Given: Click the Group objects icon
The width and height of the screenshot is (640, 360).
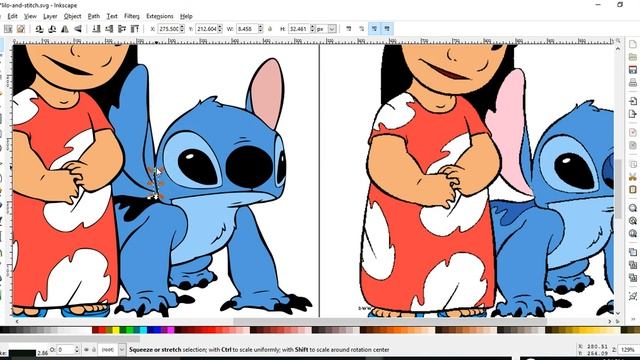Looking at the screenshot, I should (633, 296).
